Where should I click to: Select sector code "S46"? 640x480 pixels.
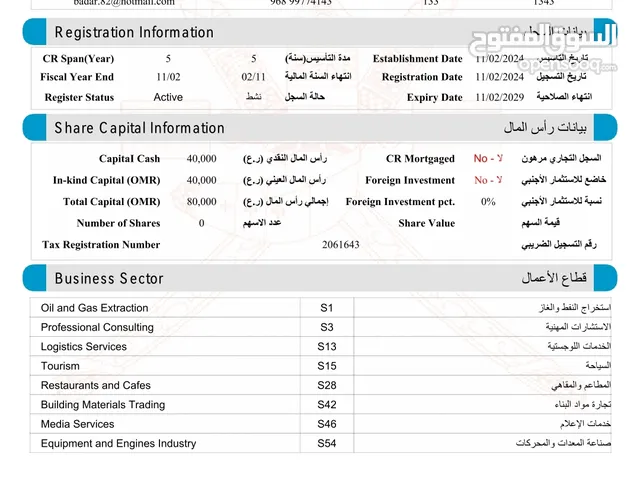click(327, 424)
